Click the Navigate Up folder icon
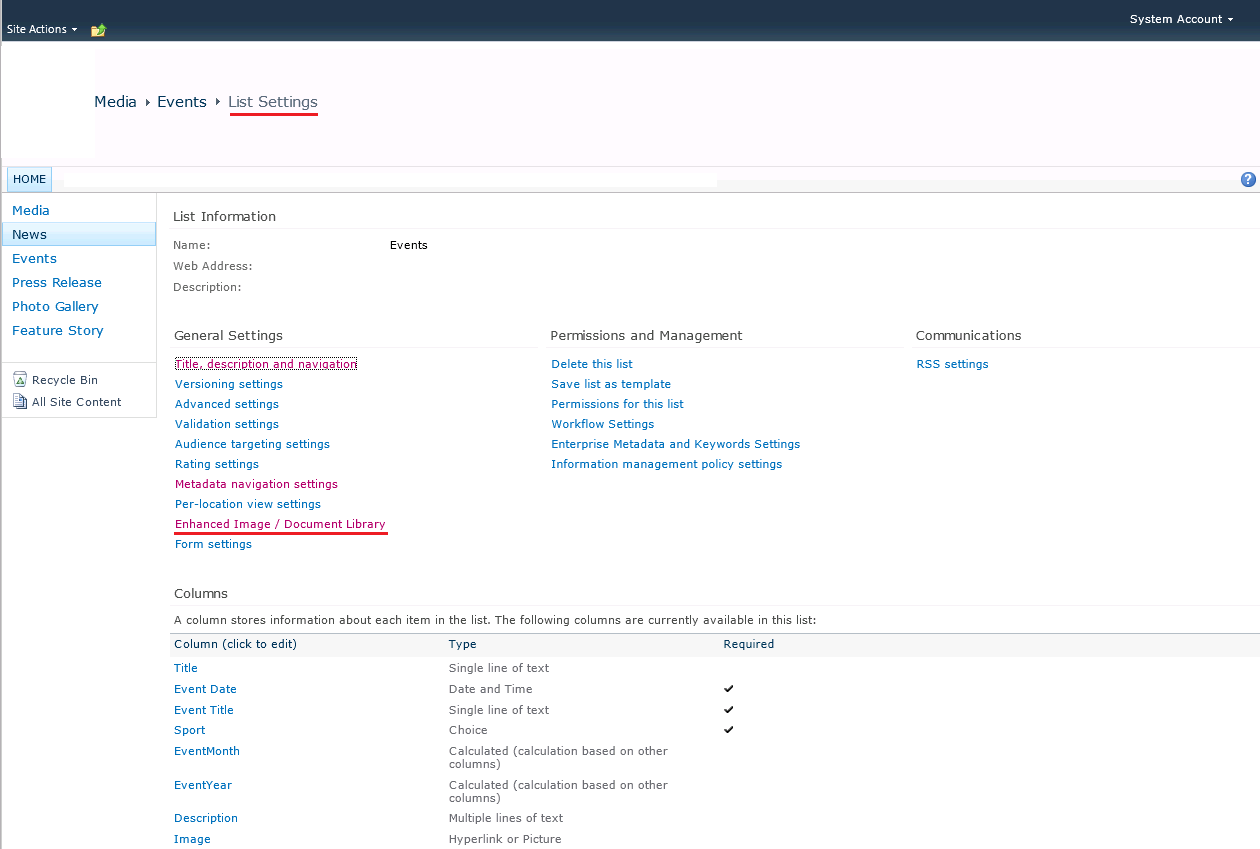 [98, 30]
